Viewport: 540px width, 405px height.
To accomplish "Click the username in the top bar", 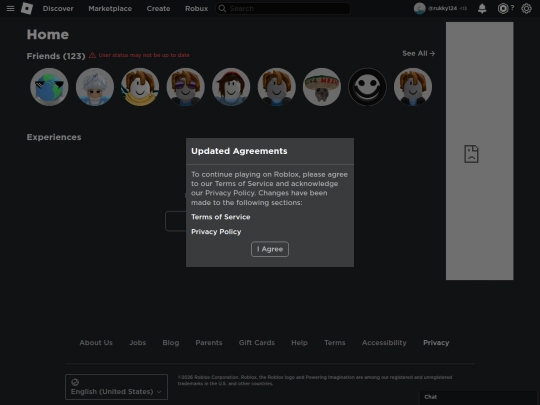I will click(442, 8).
